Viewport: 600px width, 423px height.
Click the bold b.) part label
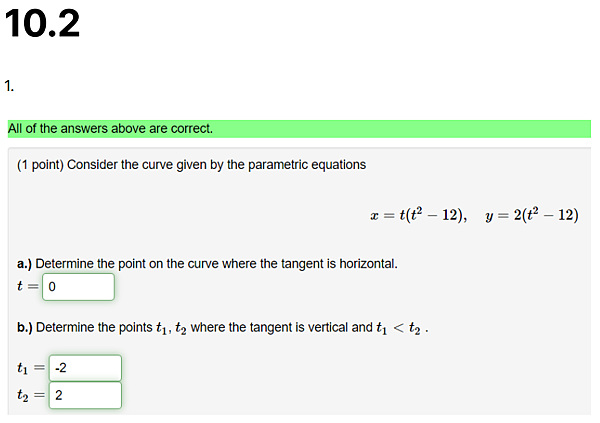(x=24, y=327)
